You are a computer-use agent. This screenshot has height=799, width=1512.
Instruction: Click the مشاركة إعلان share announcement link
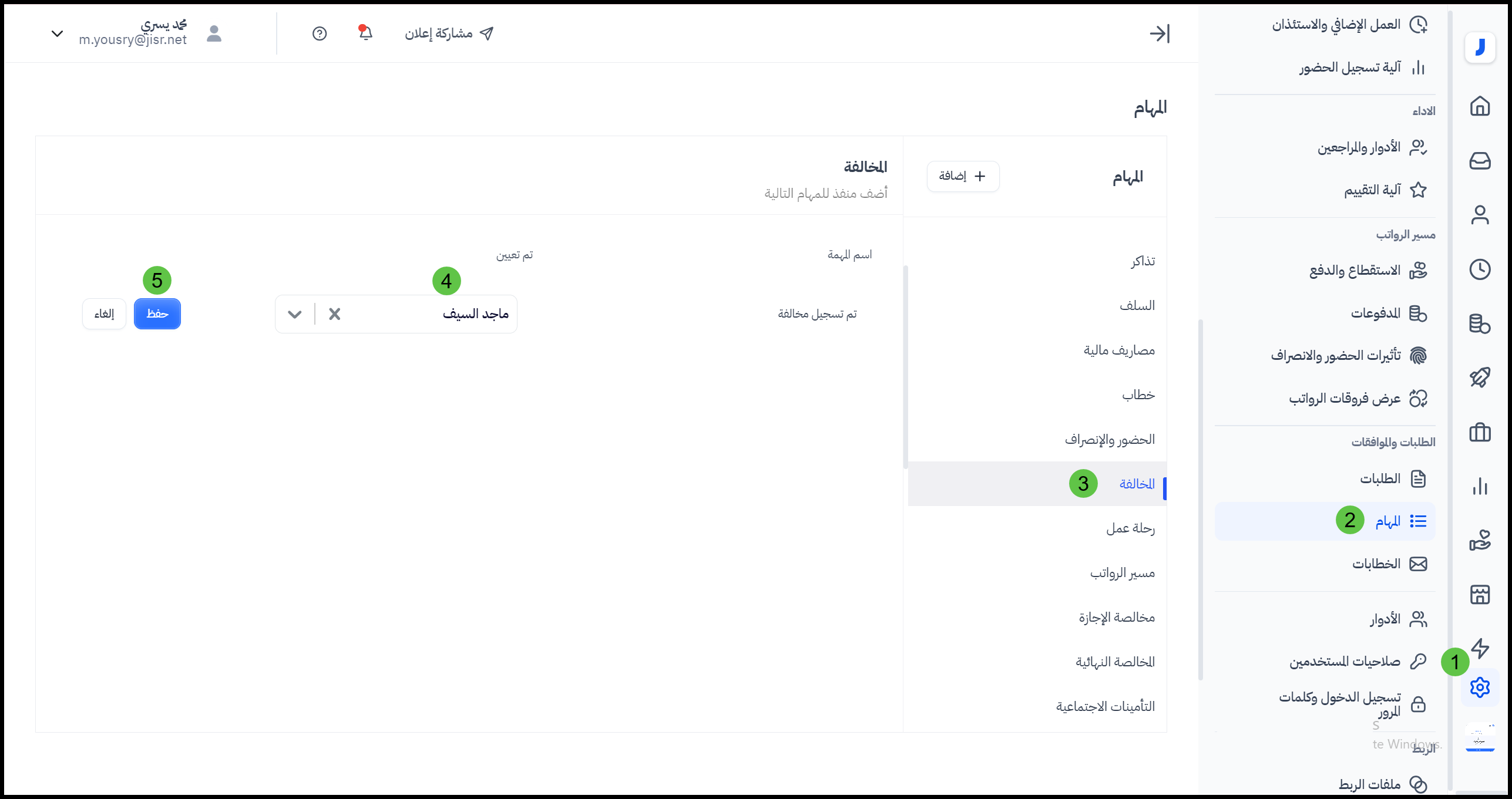click(449, 33)
